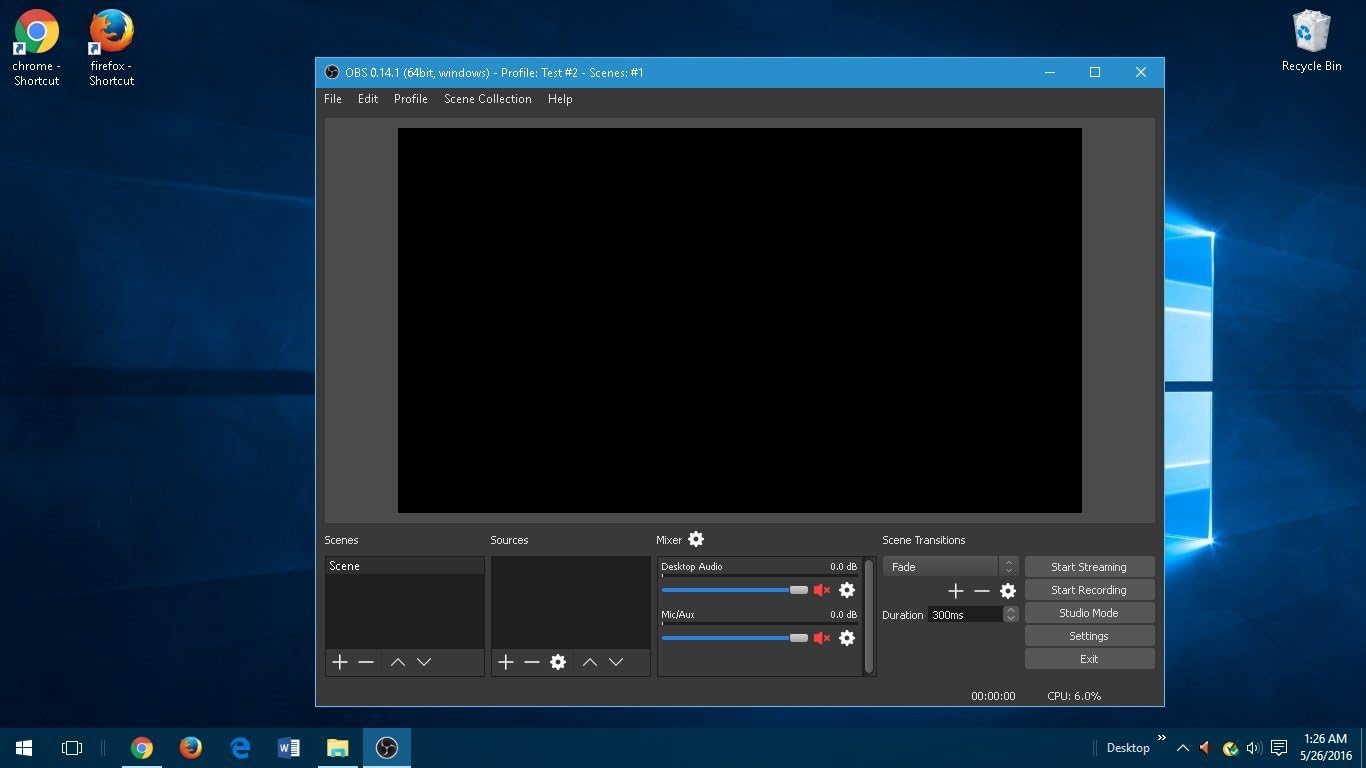The height and width of the screenshot is (768, 1366).
Task: Toggle Desktop Audio mute speaker
Action: [x=822, y=590]
